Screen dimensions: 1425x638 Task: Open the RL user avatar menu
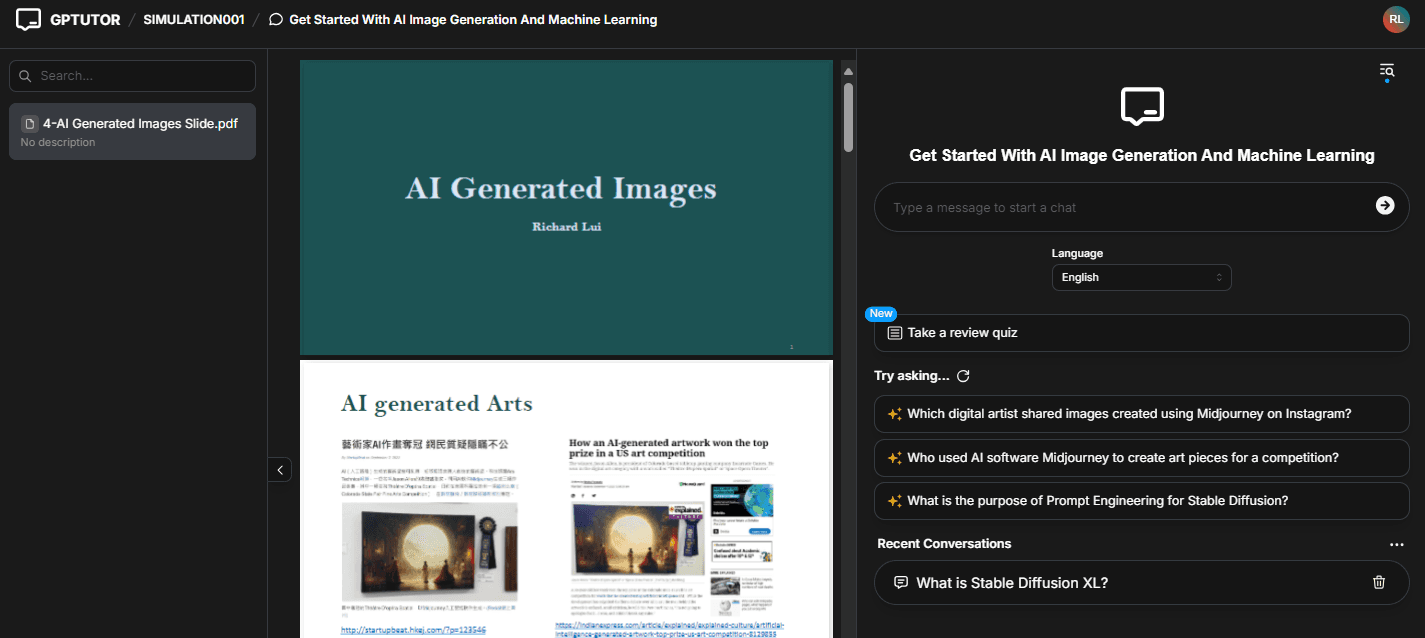tap(1396, 19)
